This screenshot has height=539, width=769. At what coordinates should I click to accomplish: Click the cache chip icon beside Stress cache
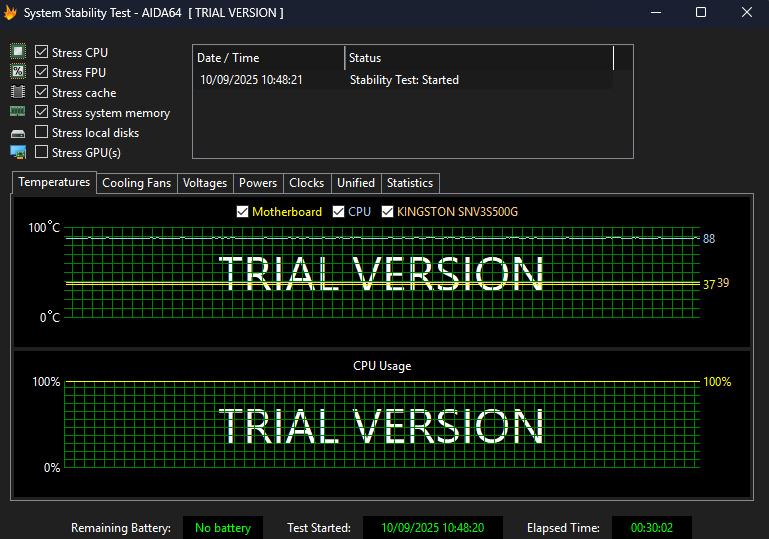coord(18,92)
